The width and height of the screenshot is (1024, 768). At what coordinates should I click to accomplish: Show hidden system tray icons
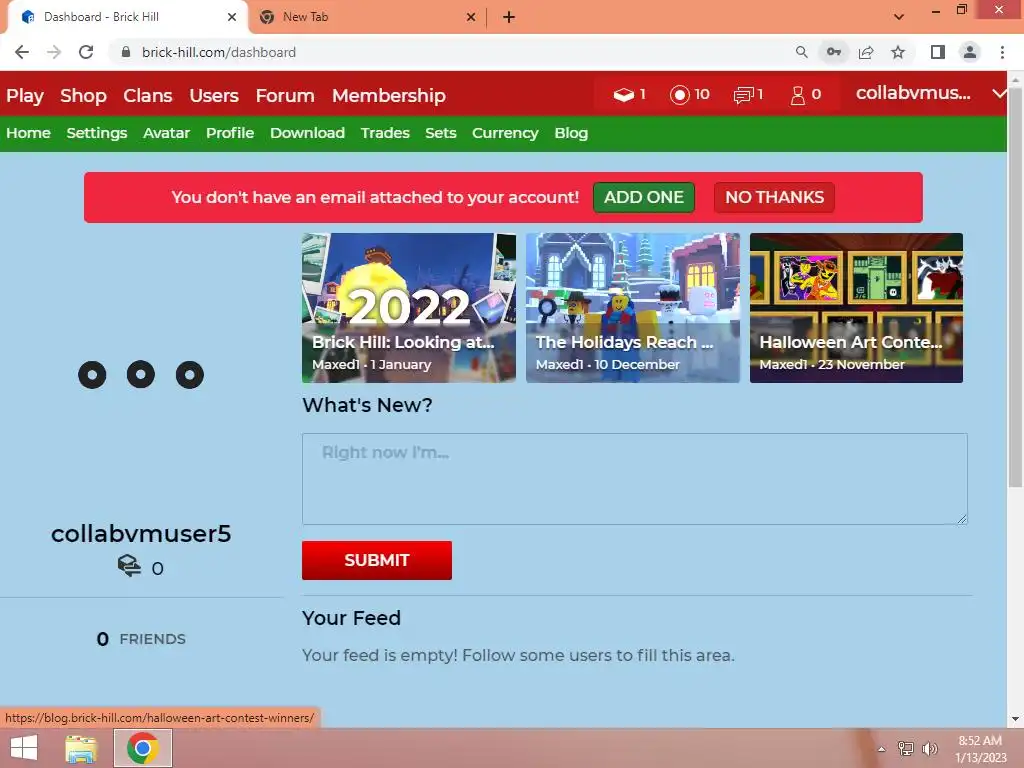coord(881,749)
